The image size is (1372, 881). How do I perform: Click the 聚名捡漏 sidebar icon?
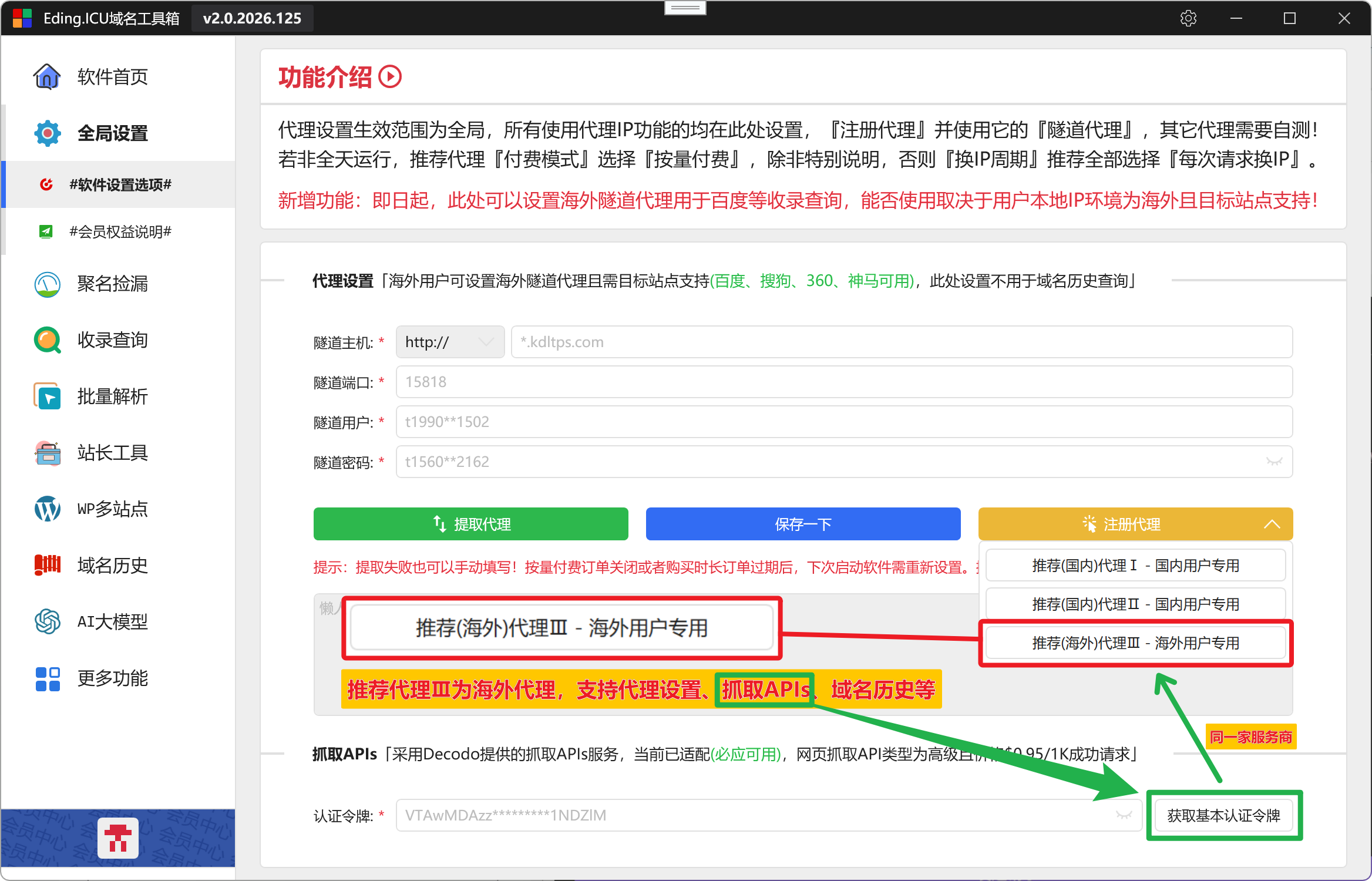47,284
